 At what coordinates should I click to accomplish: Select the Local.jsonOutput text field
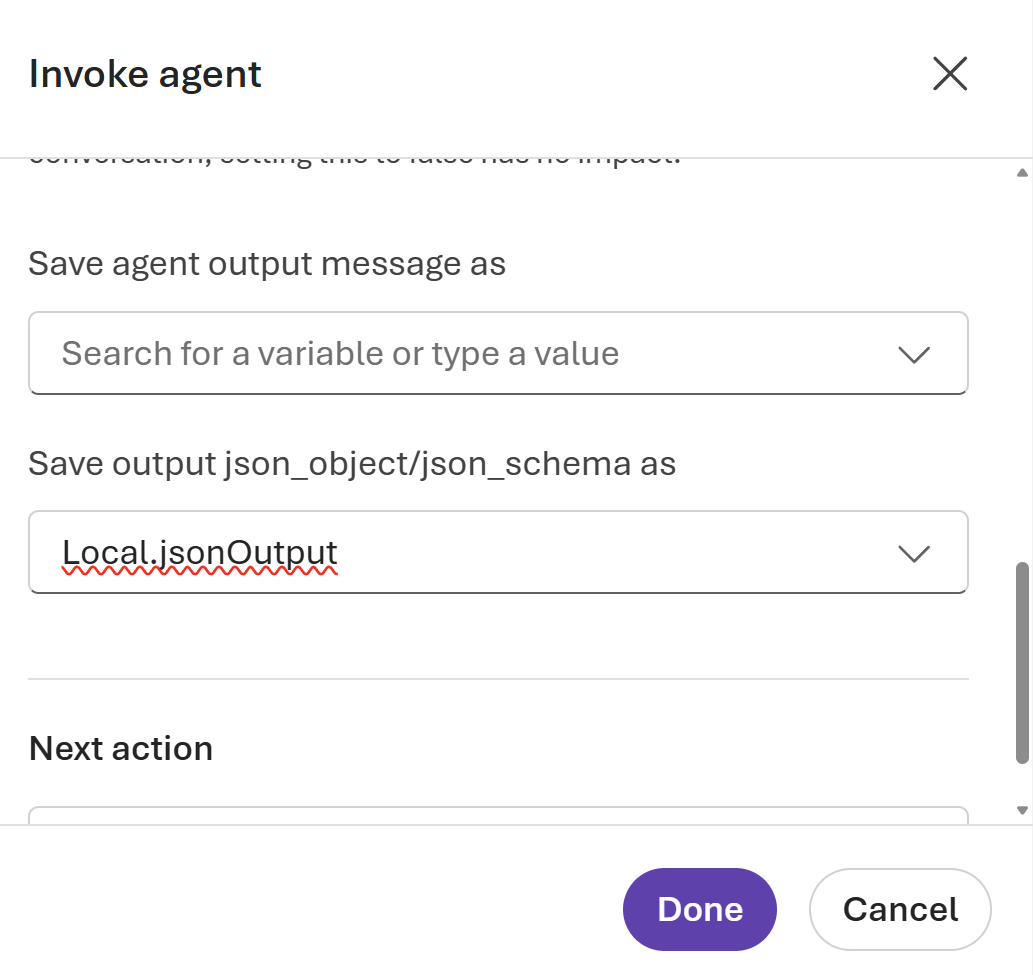(x=498, y=552)
